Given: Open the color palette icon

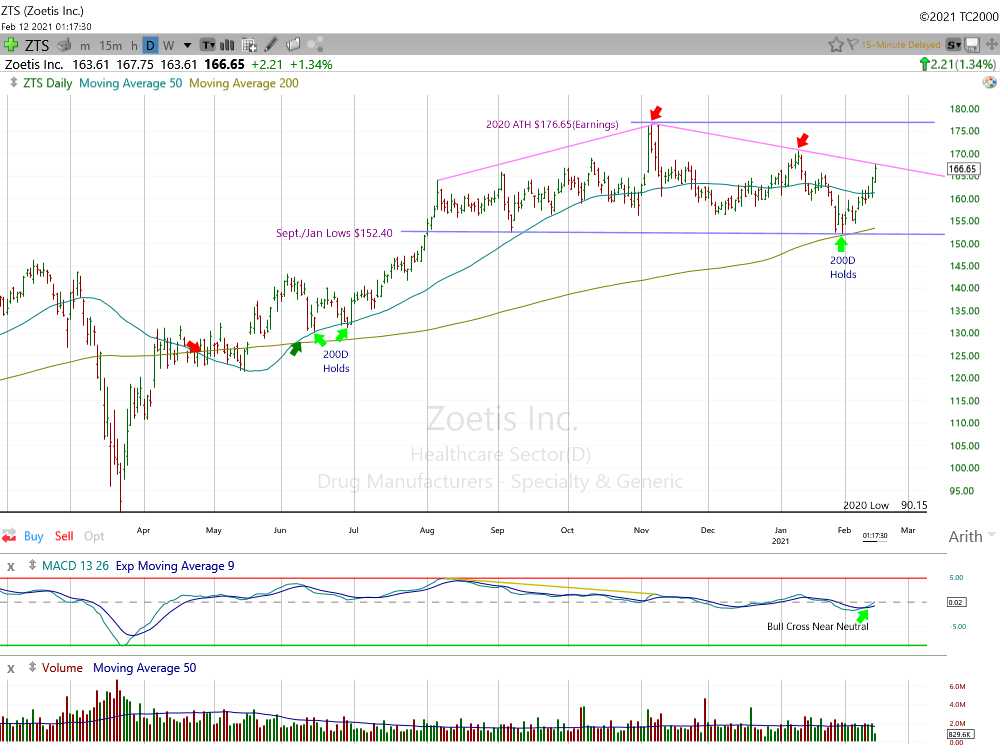Looking at the screenshot, I should click(989, 82).
